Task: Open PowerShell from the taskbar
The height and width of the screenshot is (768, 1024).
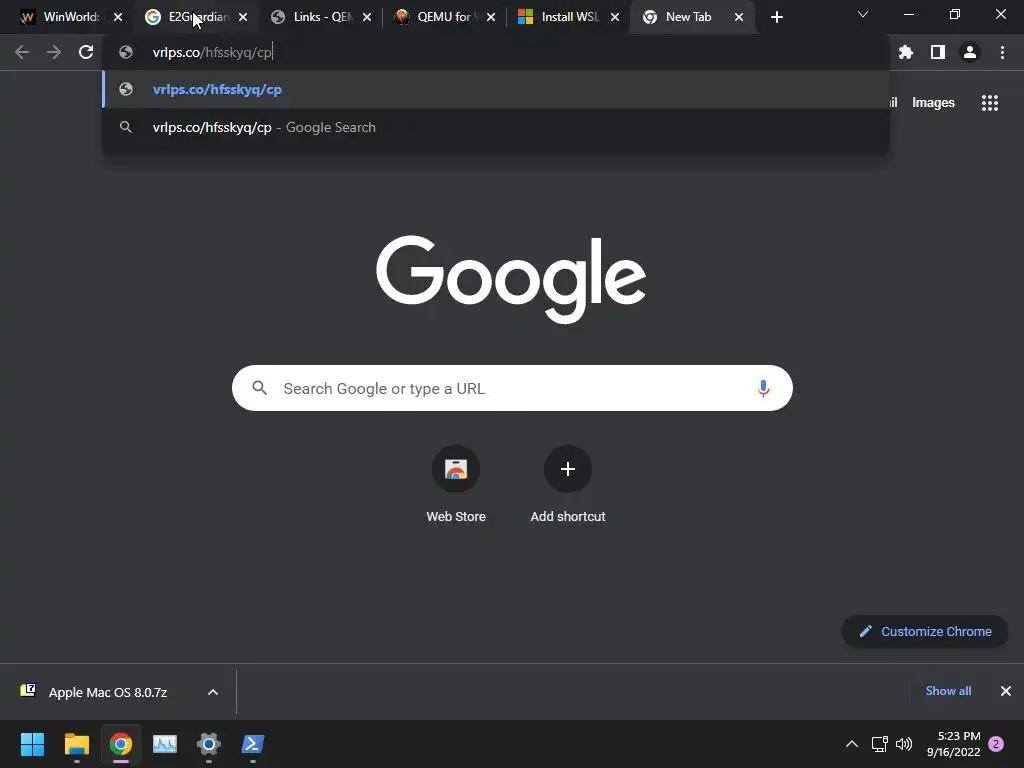Action: (253, 744)
